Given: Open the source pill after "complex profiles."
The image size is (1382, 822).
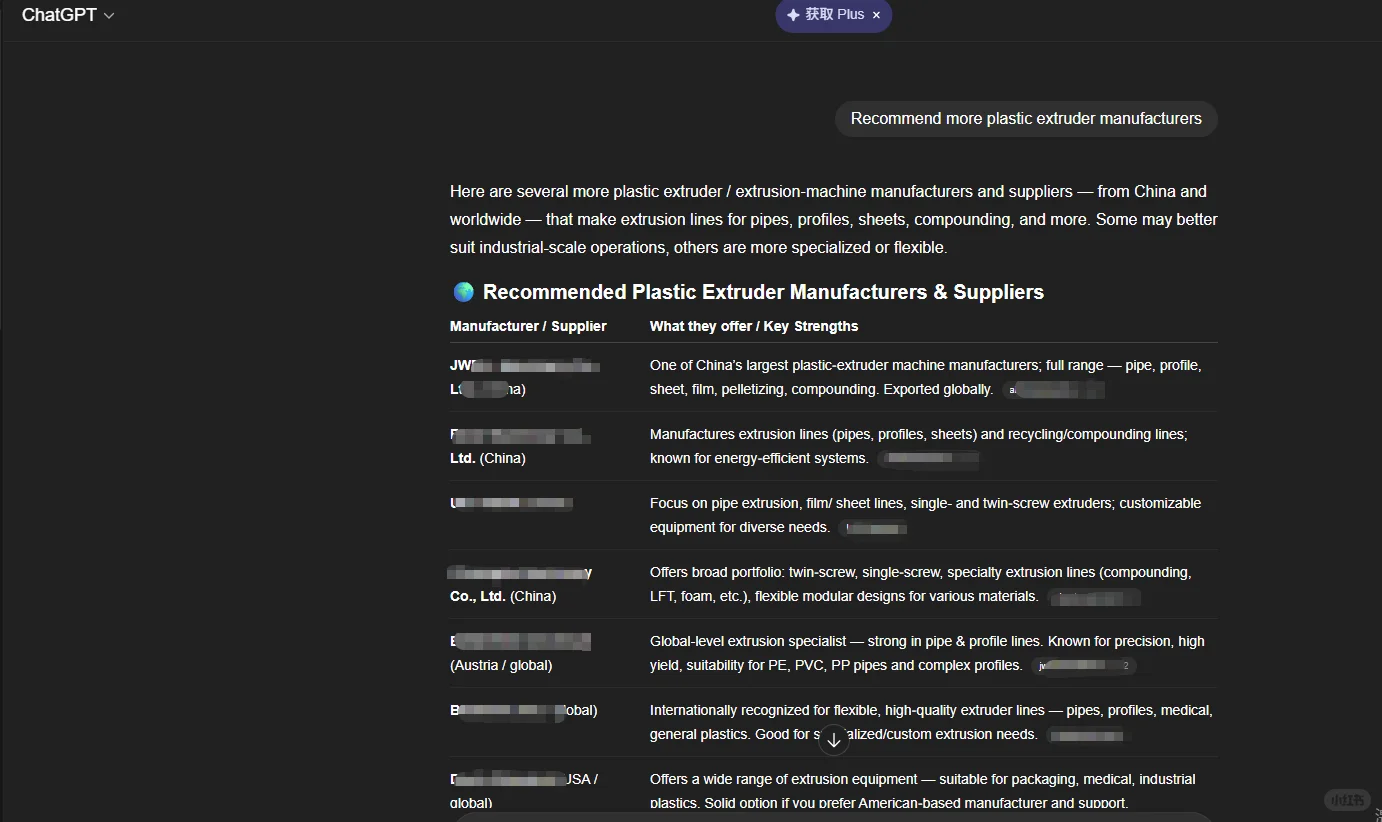Looking at the screenshot, I should point(1084,666).
